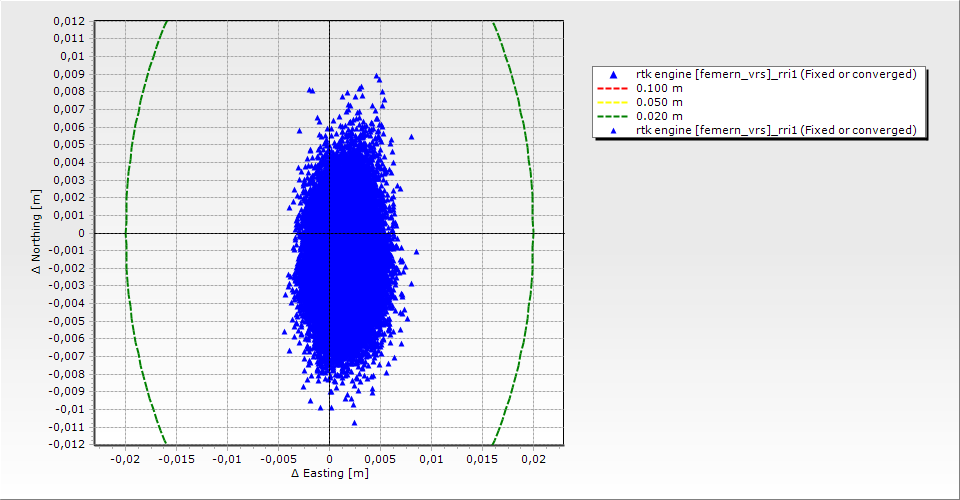Click green dashed circle where it crosses left horizontal axis
This screenshot has height=500, width=960.
click(125, 233)
